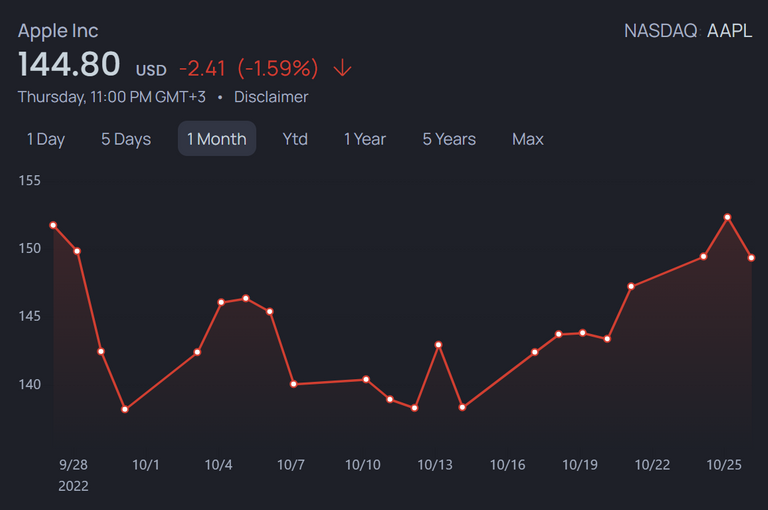Click the peak data point above 10/25
Viewport: 768px width, 510px height.
(x=727, y=217)
